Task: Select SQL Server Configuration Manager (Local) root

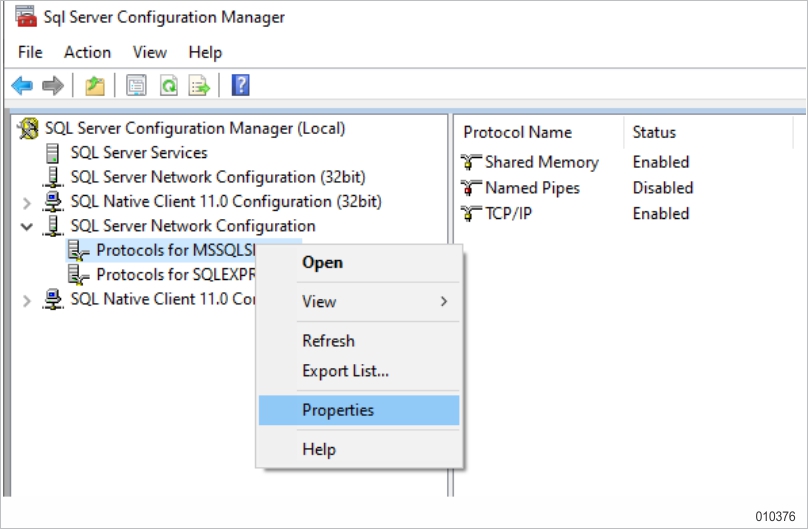Action: [x=195, y=128]
